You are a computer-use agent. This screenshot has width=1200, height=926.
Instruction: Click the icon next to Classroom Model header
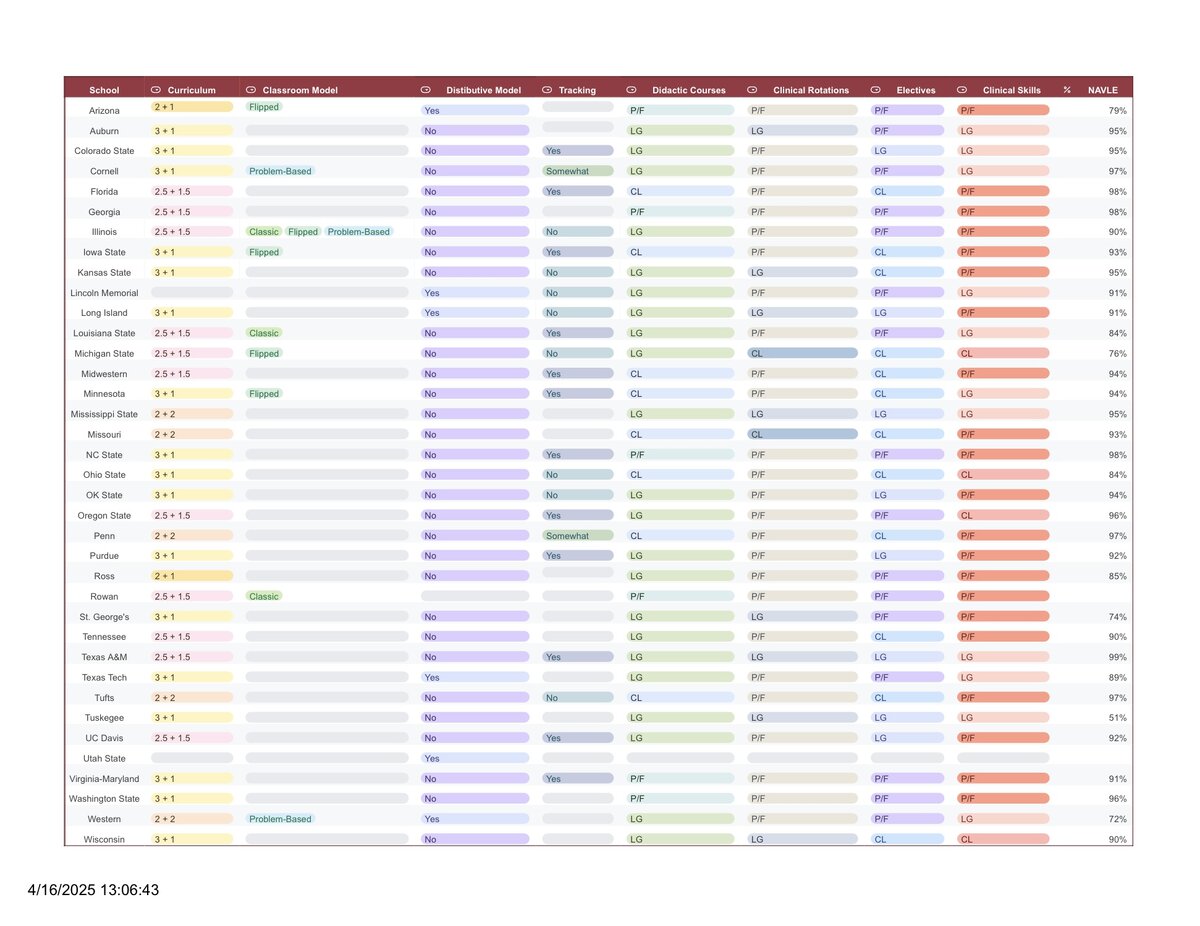251,90
